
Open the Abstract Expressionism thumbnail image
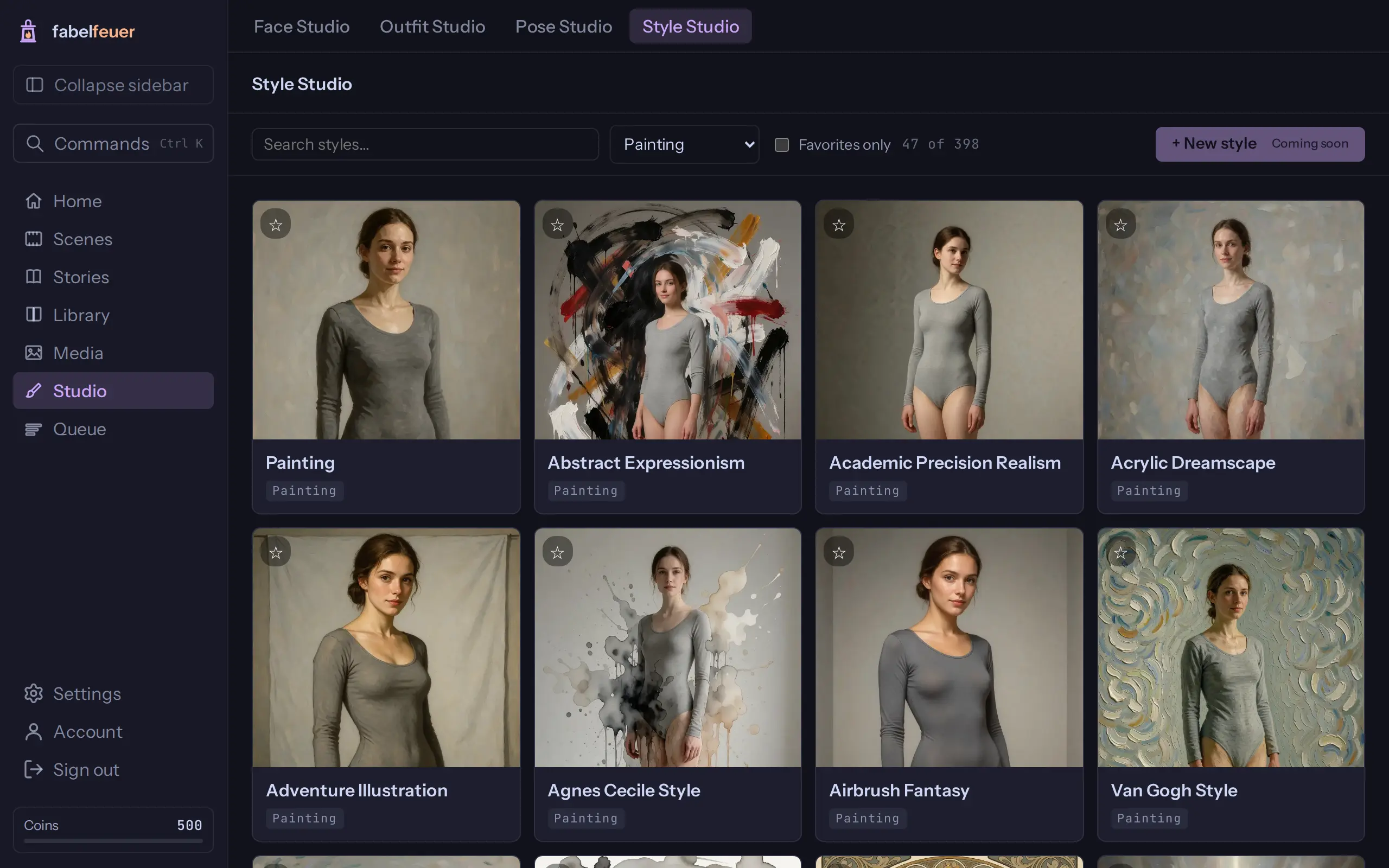coord(667,320)
